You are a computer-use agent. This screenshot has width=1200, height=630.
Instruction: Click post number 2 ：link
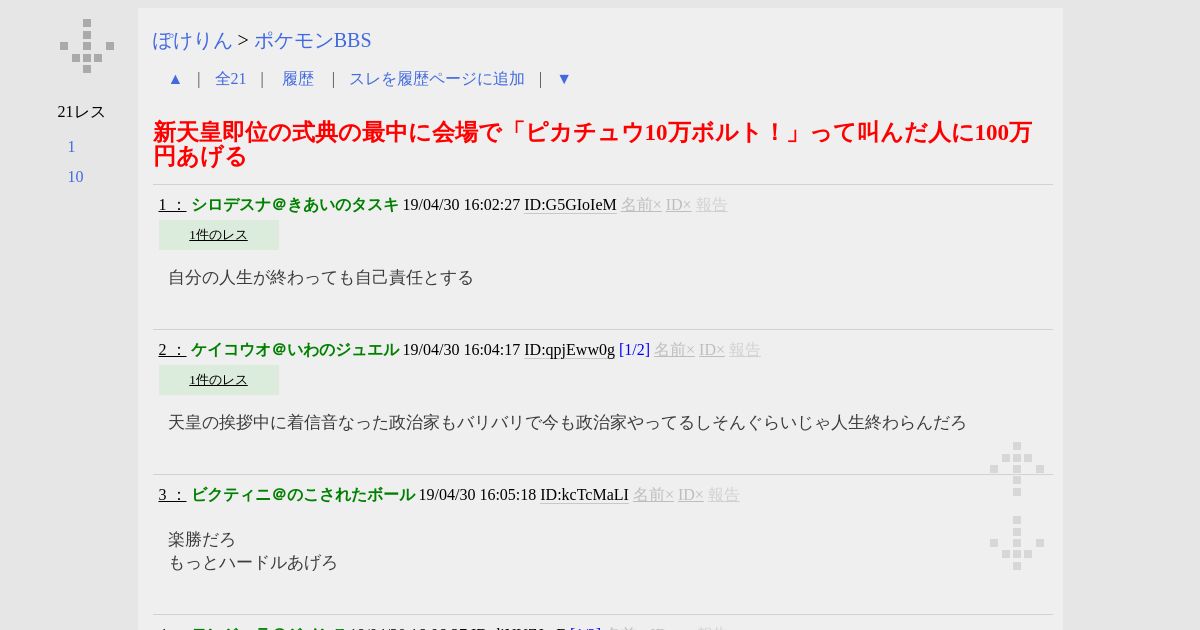(172, 350)
